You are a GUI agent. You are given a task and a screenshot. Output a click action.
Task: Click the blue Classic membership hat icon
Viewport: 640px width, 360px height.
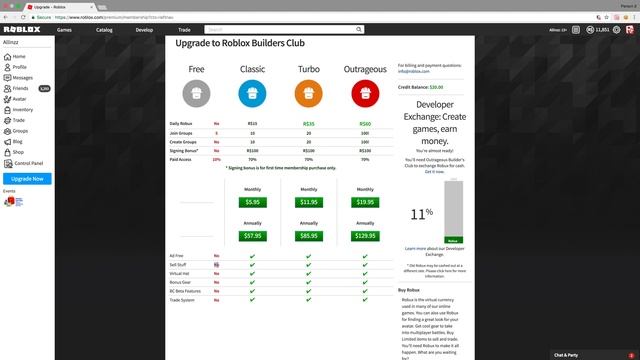pos(252,93)
